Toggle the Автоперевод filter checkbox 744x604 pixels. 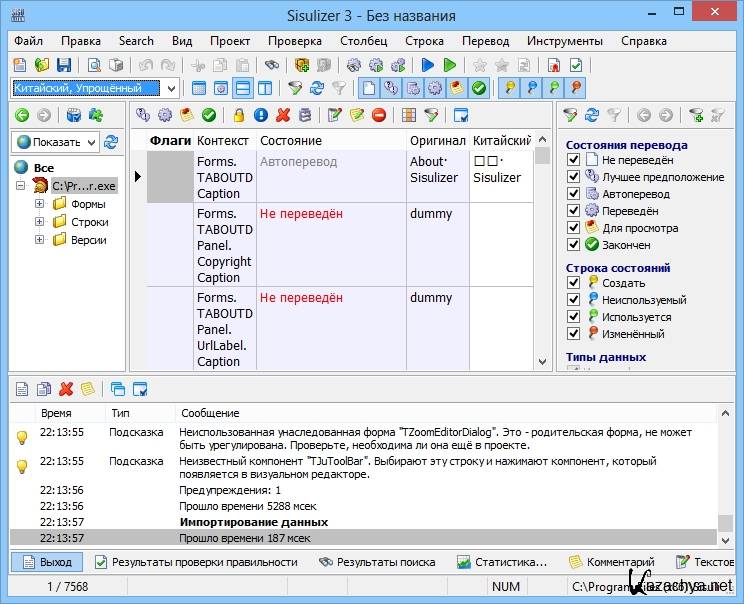coord(574,194)
